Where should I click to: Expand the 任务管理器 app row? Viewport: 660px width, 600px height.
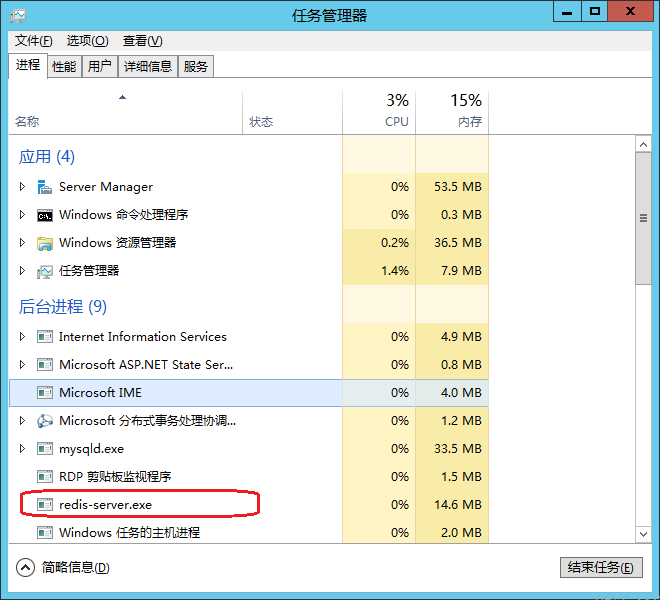22,271
